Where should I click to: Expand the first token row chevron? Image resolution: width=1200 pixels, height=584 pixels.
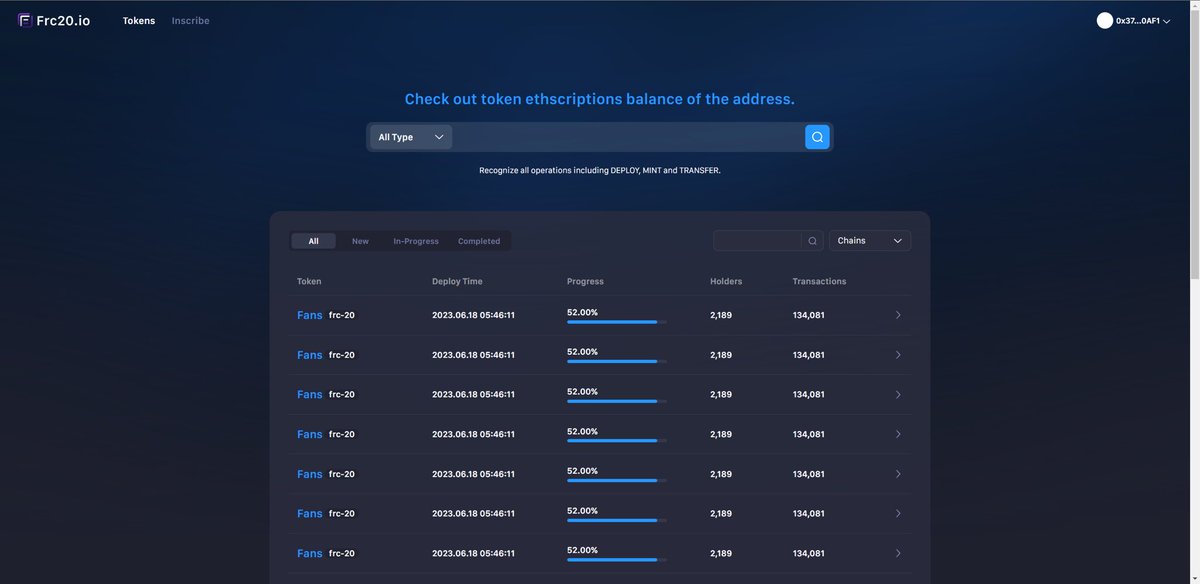(x=898, y=315)
